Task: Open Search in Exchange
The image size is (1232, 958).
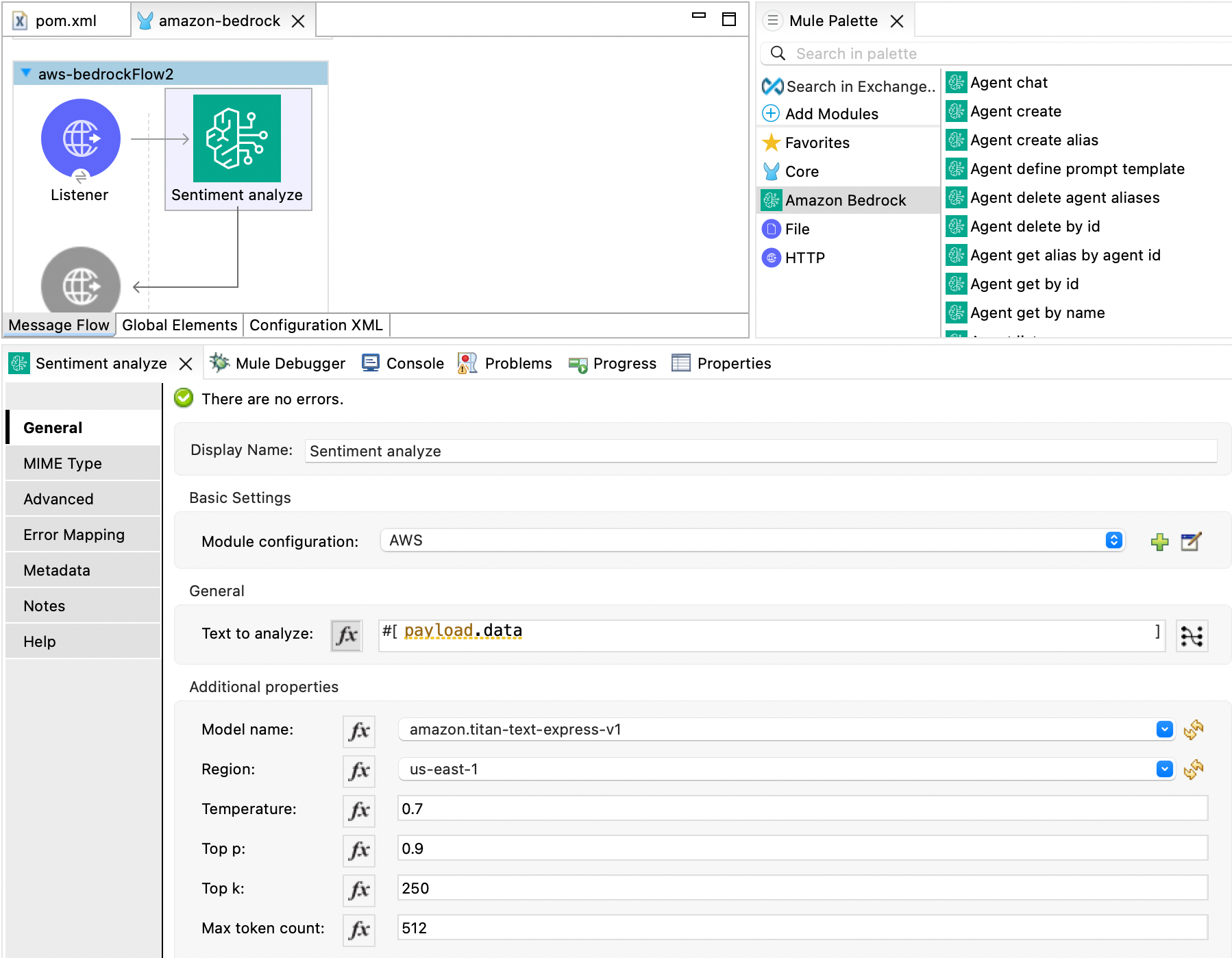Action: (x=850, y=86)
